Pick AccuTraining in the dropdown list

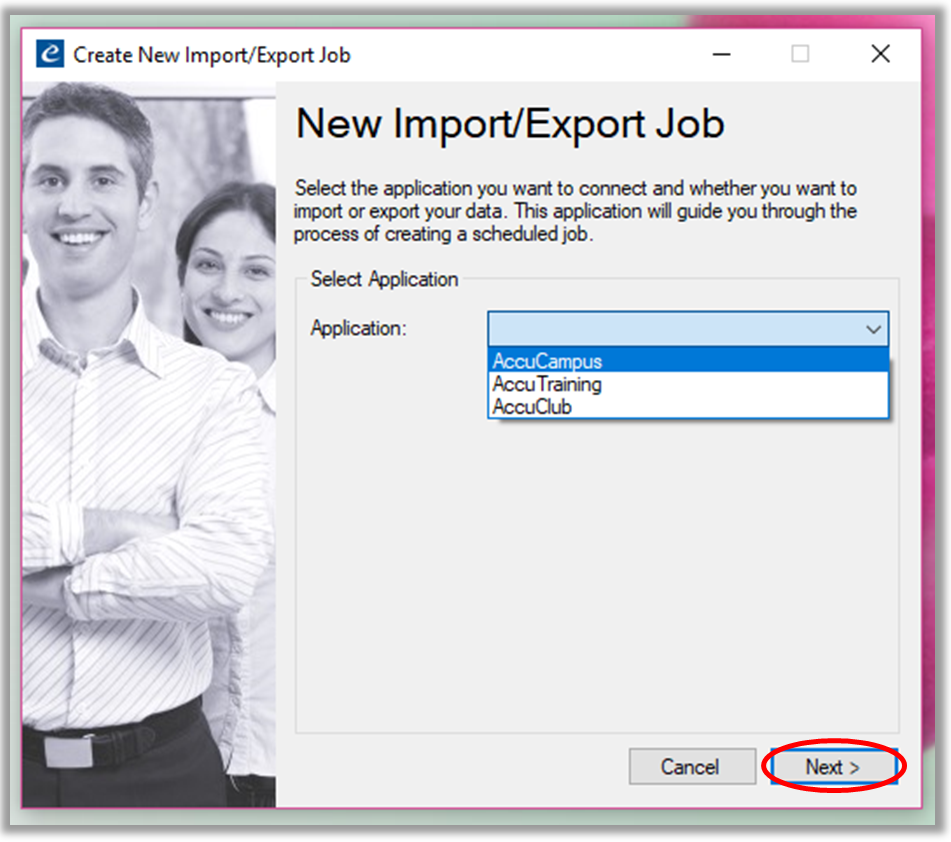coord(688,384)
